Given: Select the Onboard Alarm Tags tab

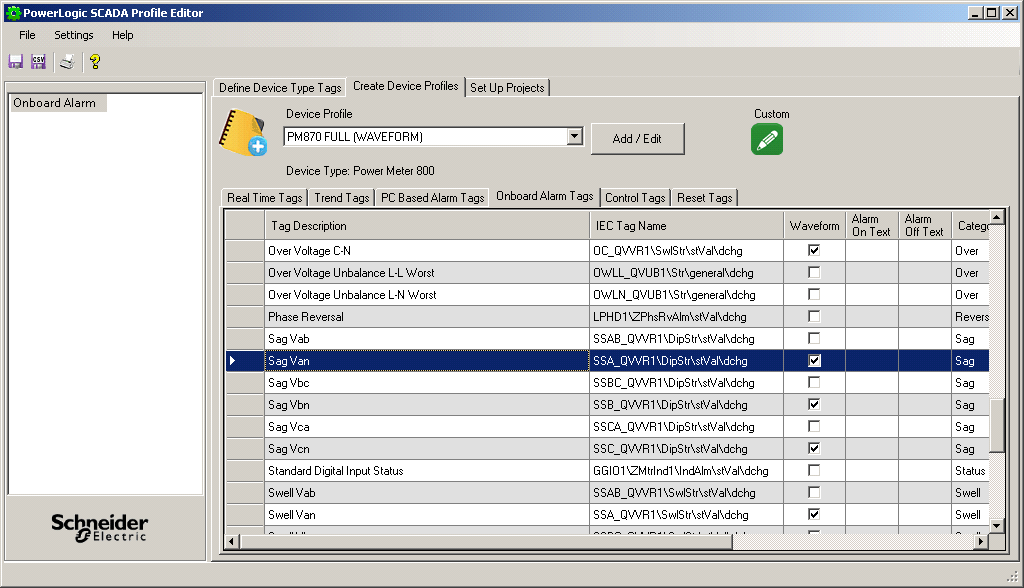Looking at the screenshot, I should point(545,196).
